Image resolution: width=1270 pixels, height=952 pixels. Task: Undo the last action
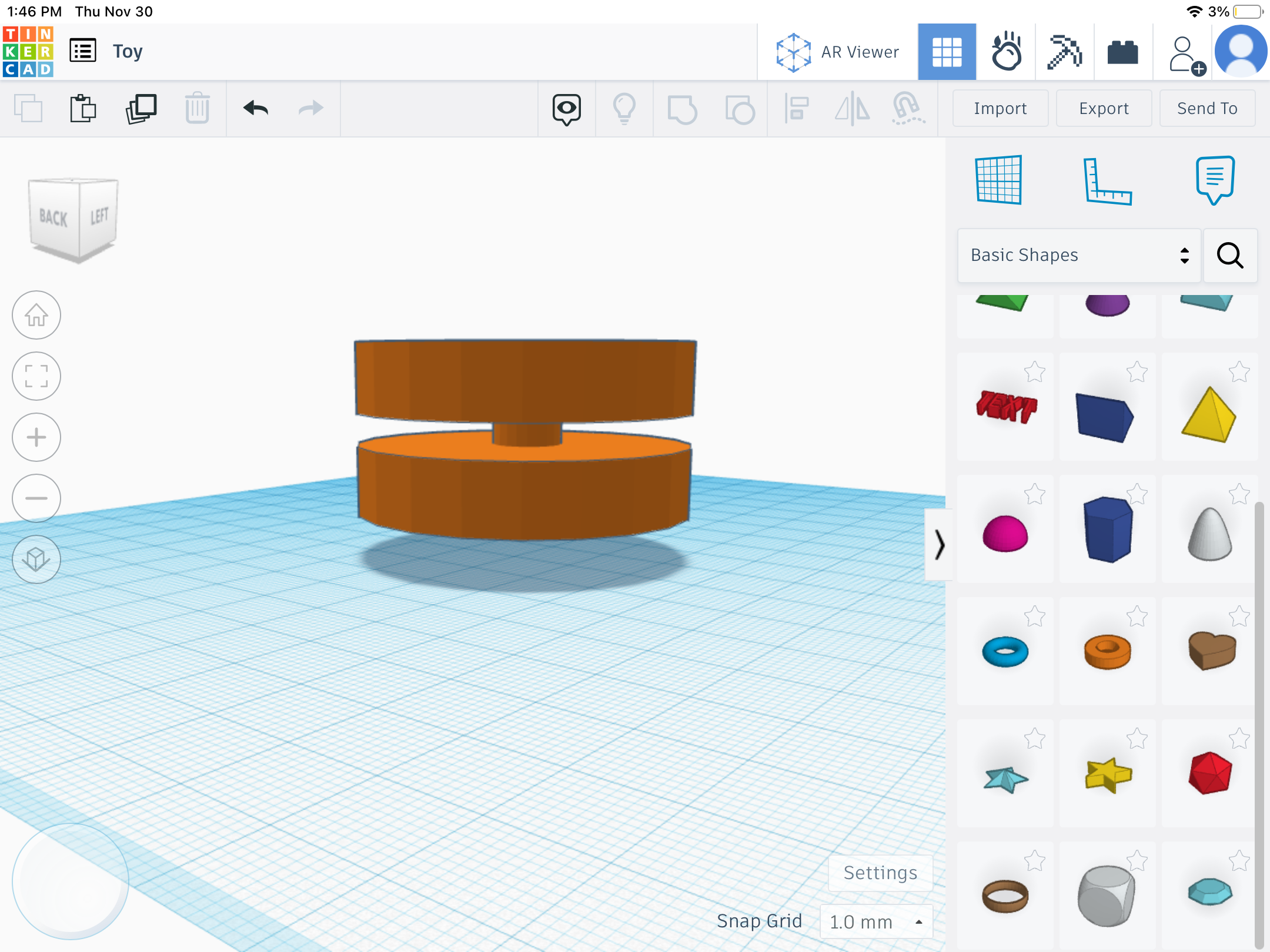[255, 109]
